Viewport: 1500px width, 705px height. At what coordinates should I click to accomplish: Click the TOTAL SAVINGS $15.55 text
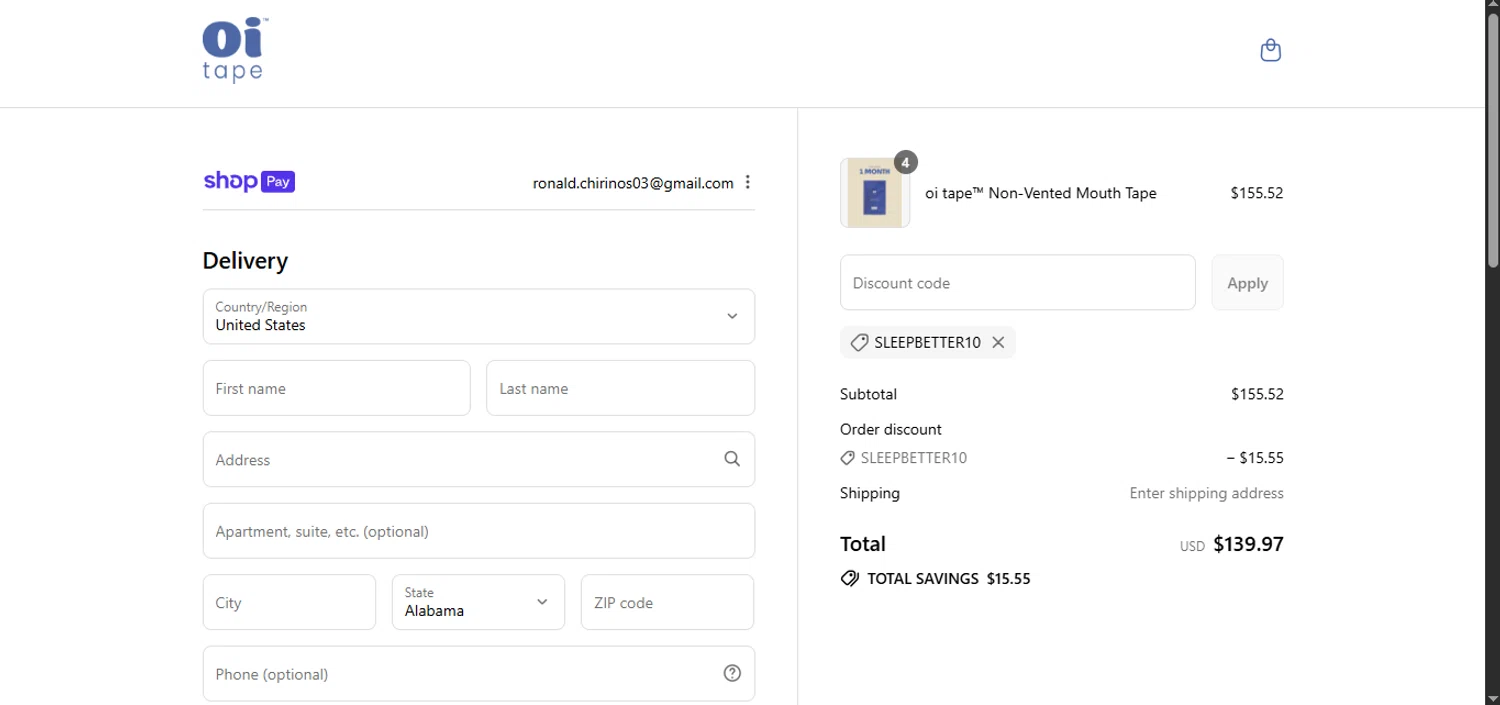[949, 578]
